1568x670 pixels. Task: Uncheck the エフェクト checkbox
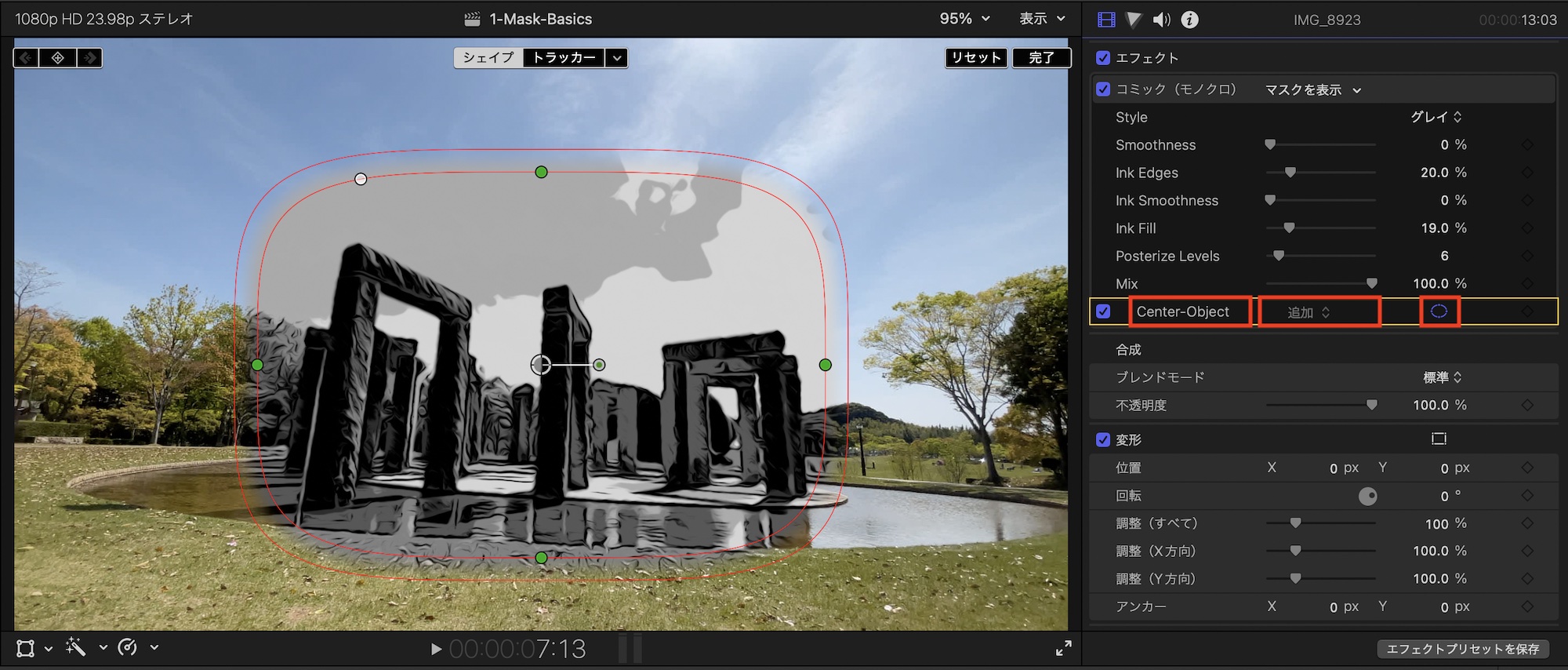1103,58
